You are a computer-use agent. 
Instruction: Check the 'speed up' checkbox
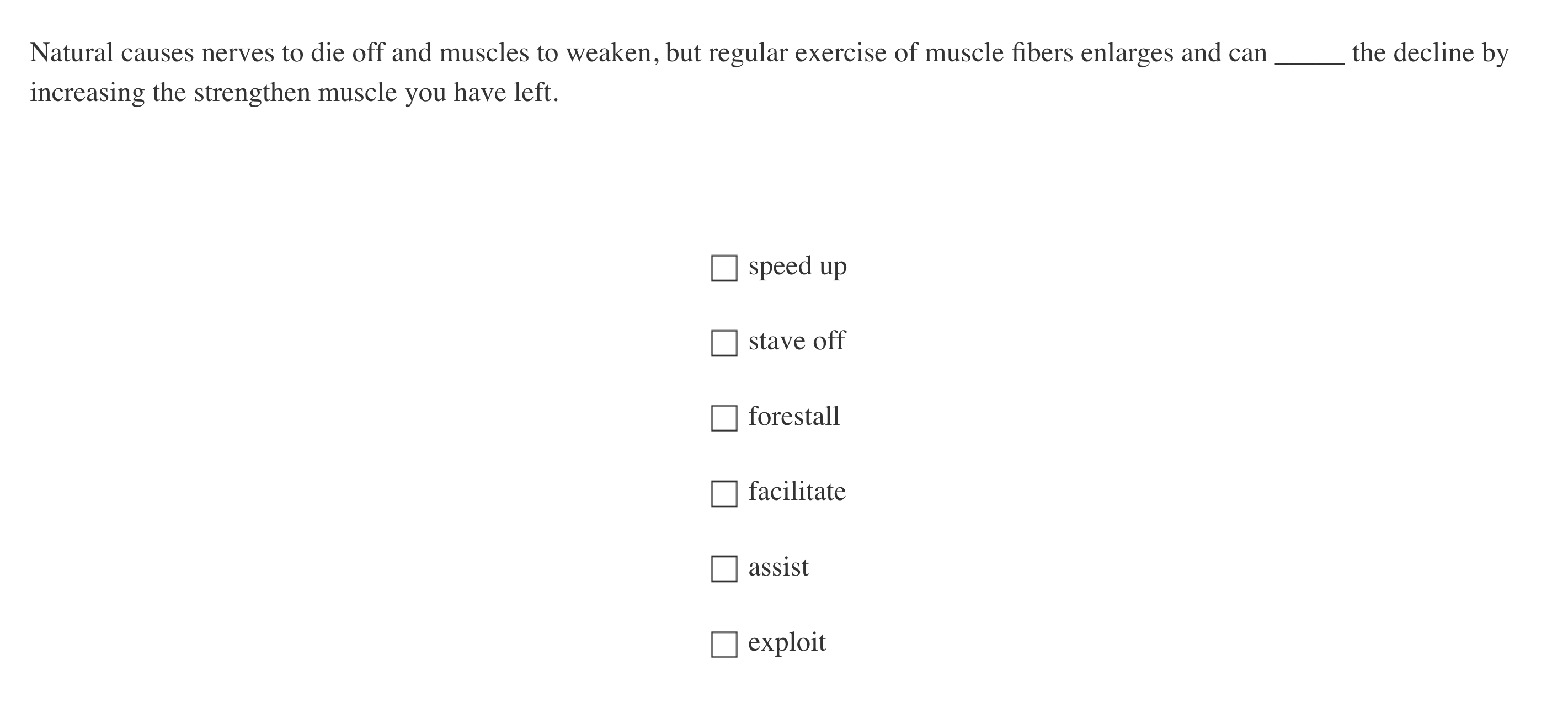point(724,268)
